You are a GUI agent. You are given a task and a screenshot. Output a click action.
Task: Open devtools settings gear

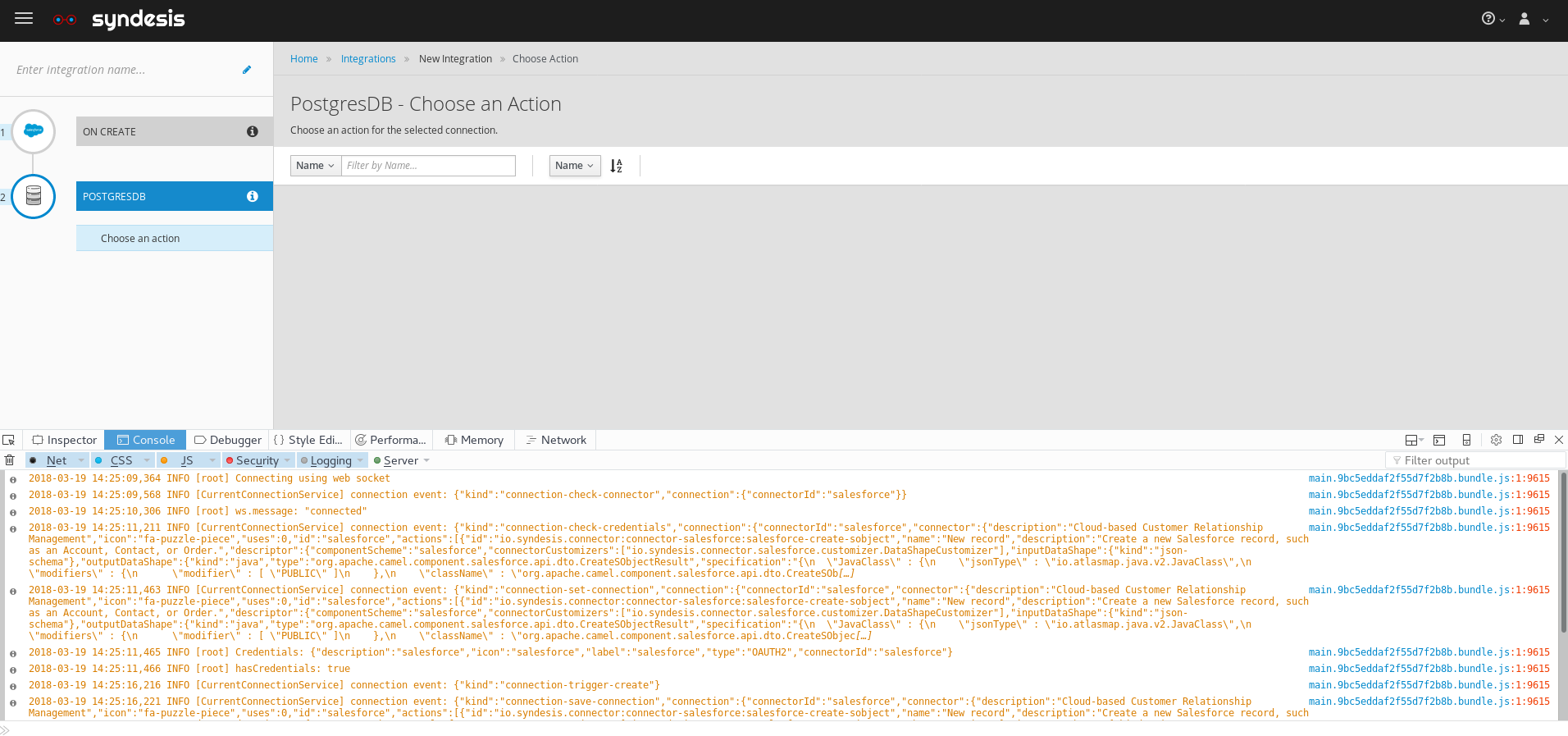(1496, 440)
